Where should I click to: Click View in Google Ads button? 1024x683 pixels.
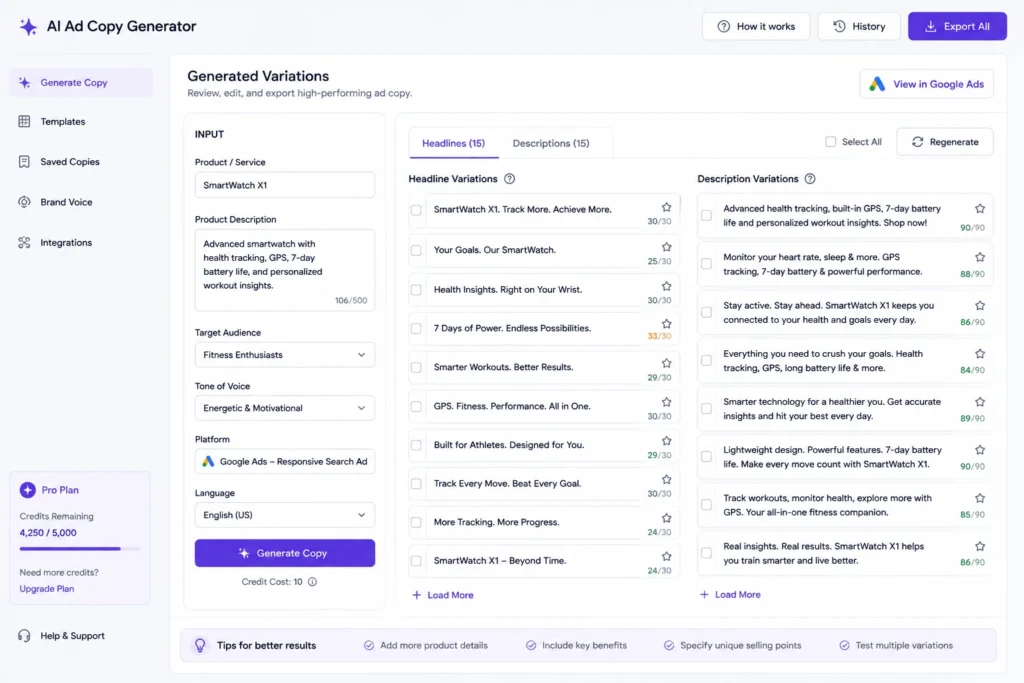pyautogui.click(x=927, y=84)
